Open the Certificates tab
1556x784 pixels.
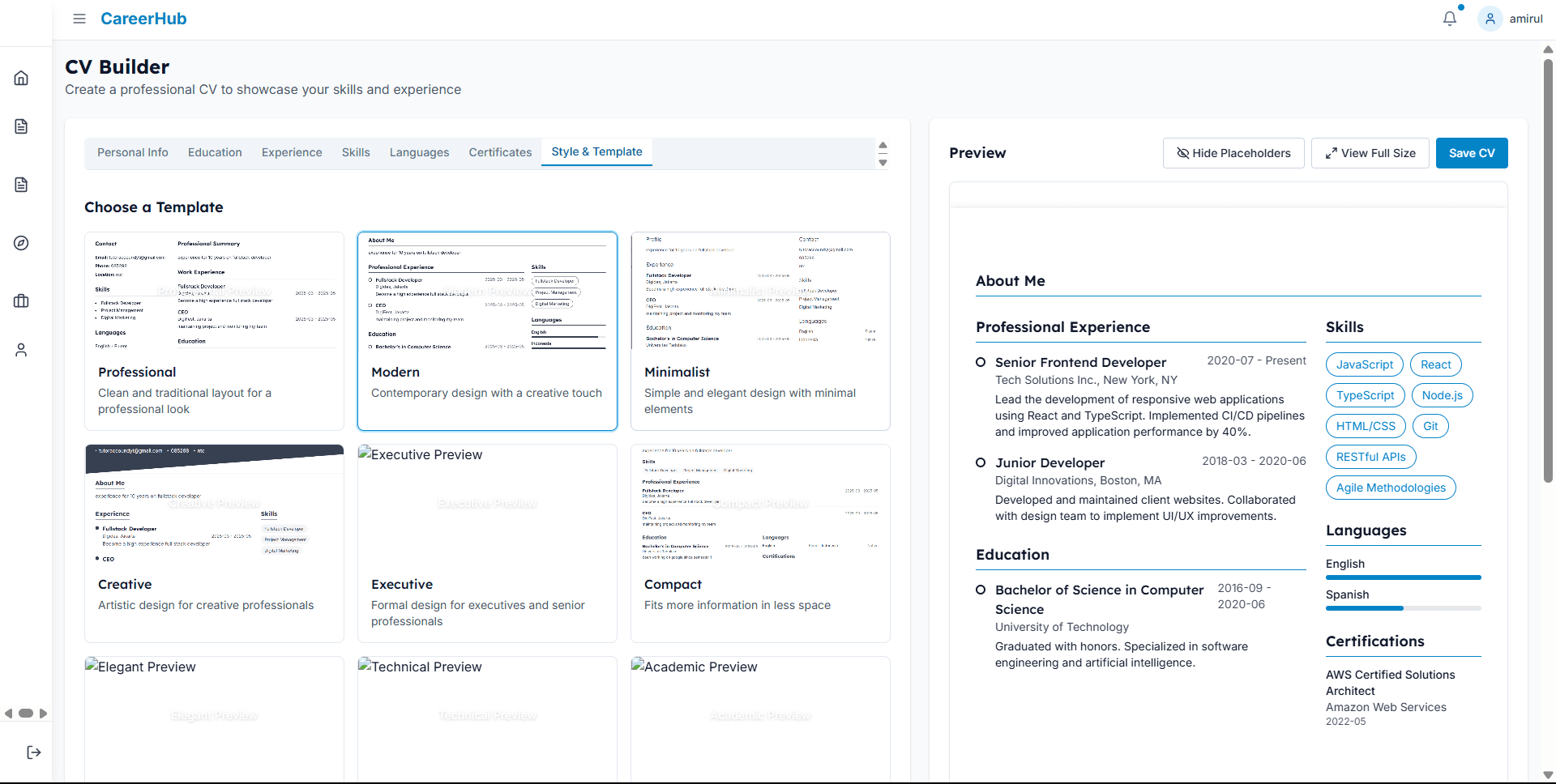click(x=499, y=152)
